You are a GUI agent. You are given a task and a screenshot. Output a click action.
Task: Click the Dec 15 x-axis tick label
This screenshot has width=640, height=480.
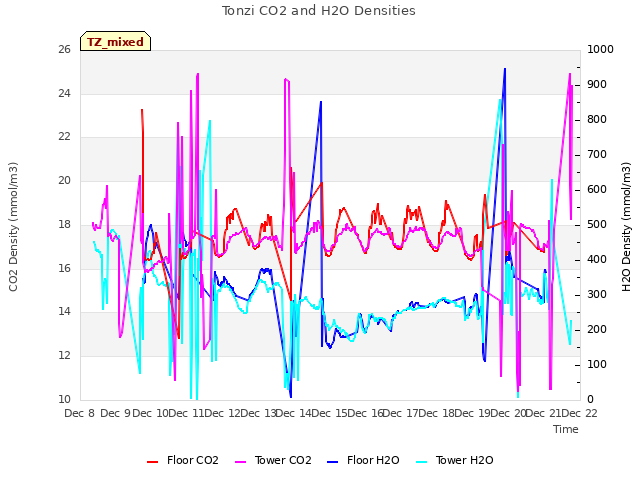pos(329,413)
